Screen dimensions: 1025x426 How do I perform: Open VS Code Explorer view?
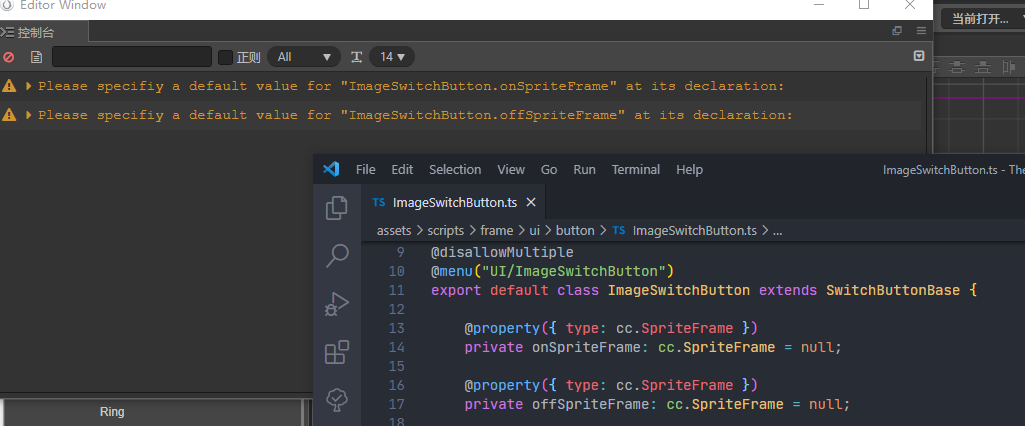337,208
